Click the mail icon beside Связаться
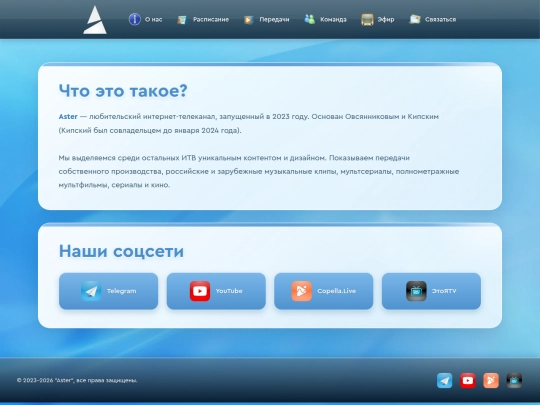 tap(415, 19)
